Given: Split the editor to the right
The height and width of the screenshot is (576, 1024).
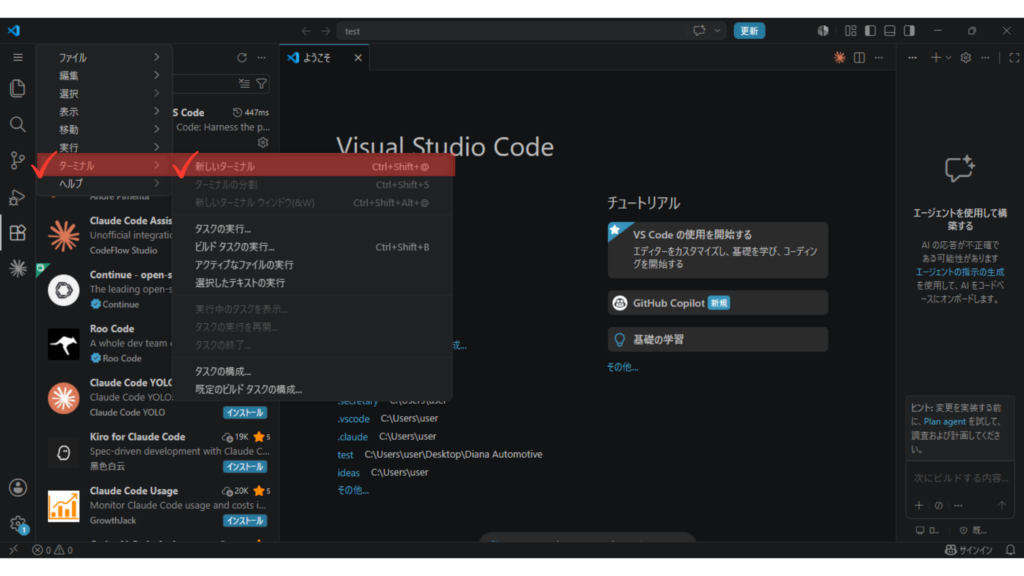Looking at the screenshot, I should [x=859, y=57].
